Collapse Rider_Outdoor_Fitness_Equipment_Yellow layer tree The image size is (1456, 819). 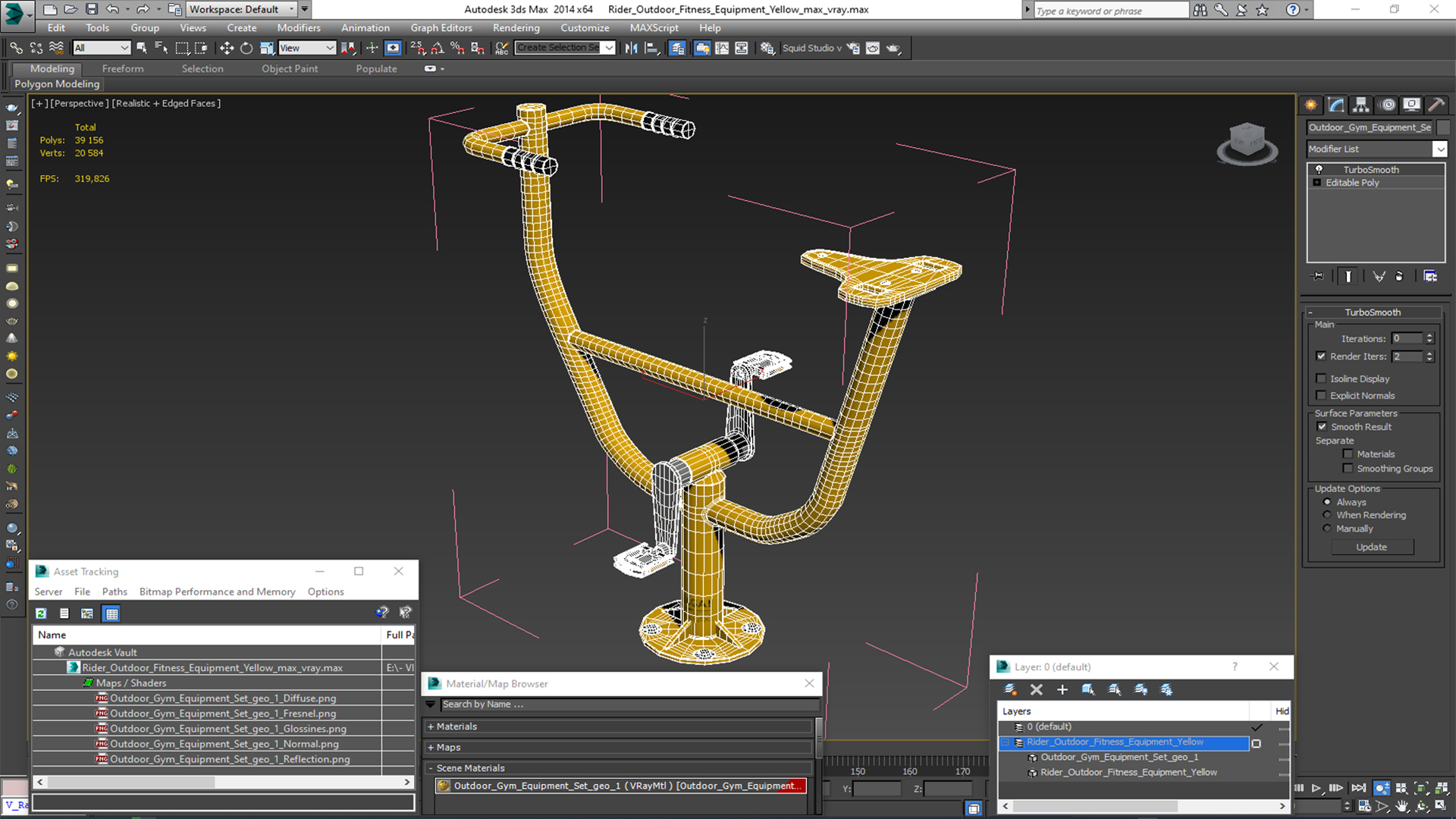tap(1006, 742)
